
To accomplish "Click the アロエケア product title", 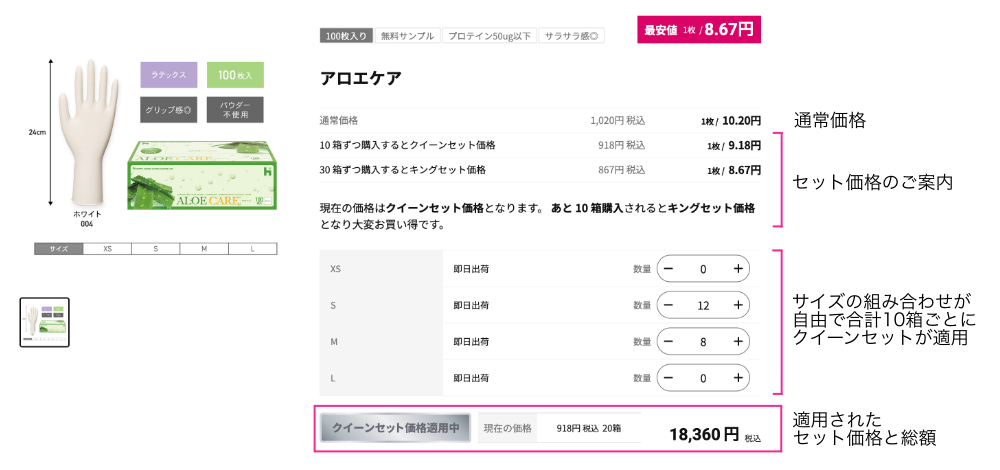I will pos(360,78).
